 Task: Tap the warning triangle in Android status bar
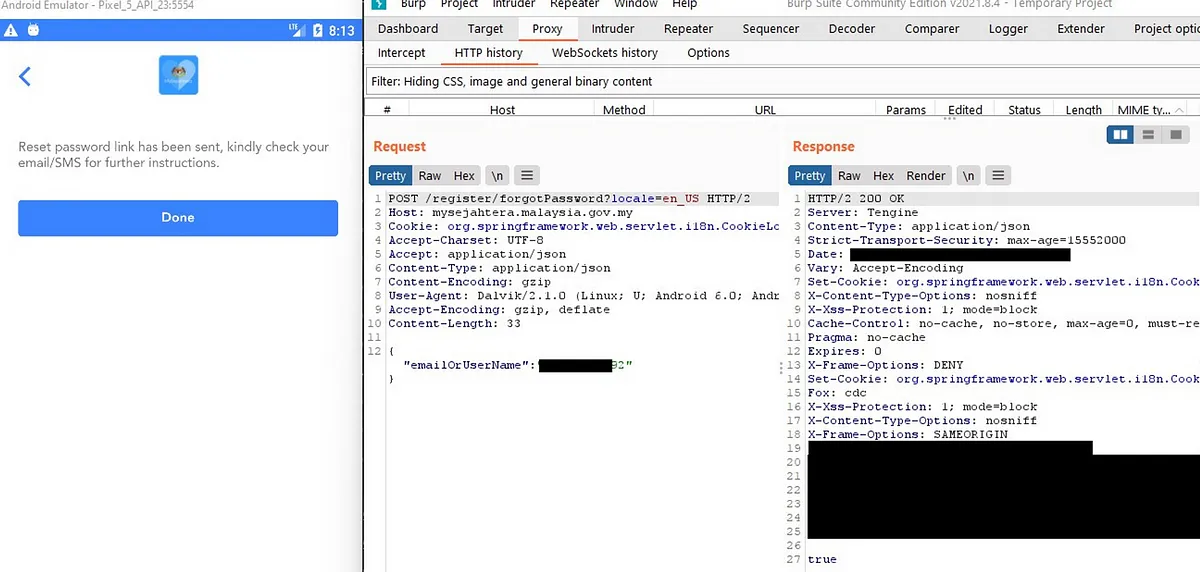click(11, 30)
